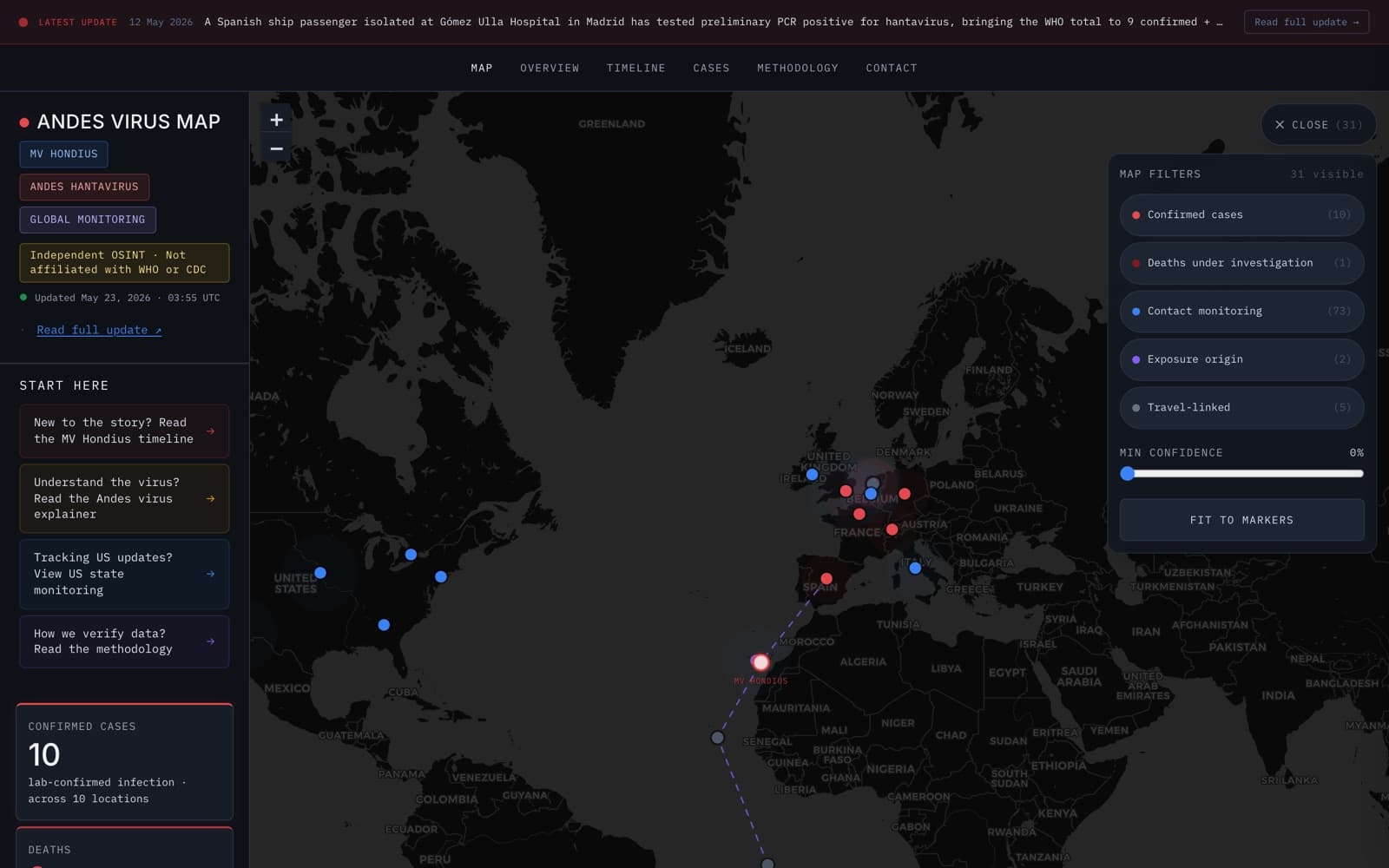1389x868 pixels.
Task: Select the red case marker in Spain
Action: point(826,578)
